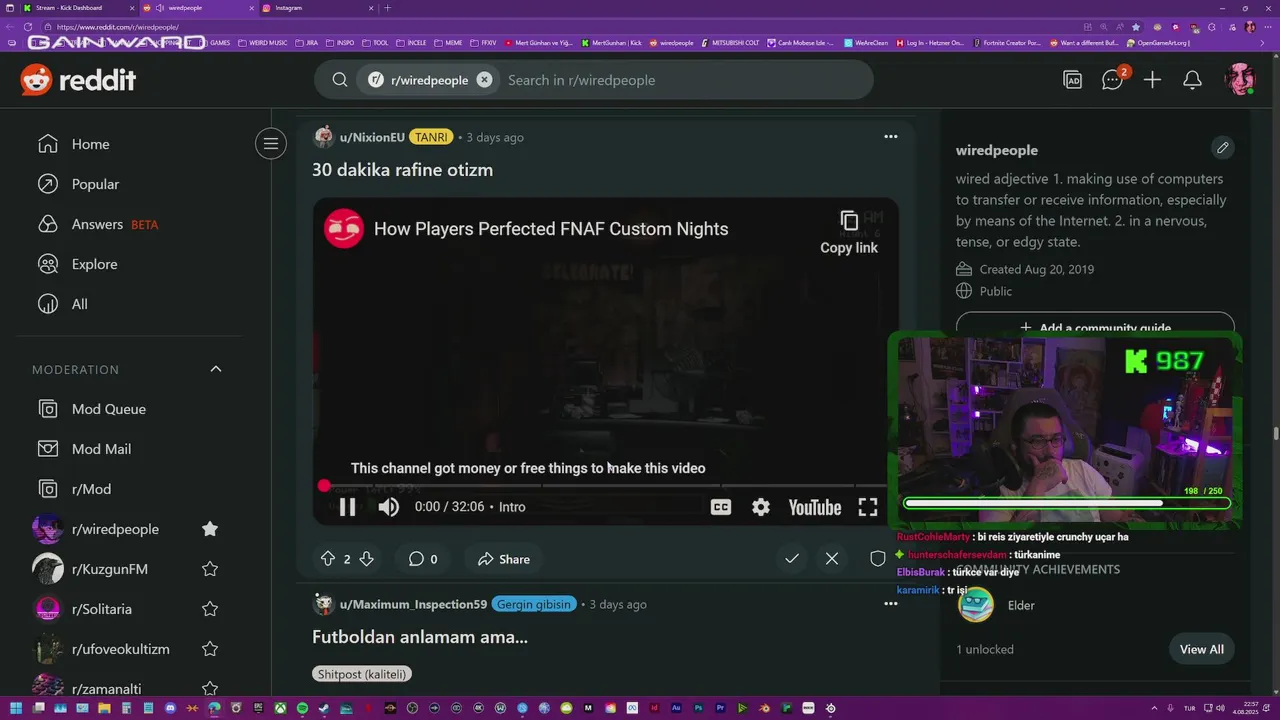Open mod shield actions on post
Image resolution: width=1280 pixels, height=720 pixels.
tap(877, 559)
